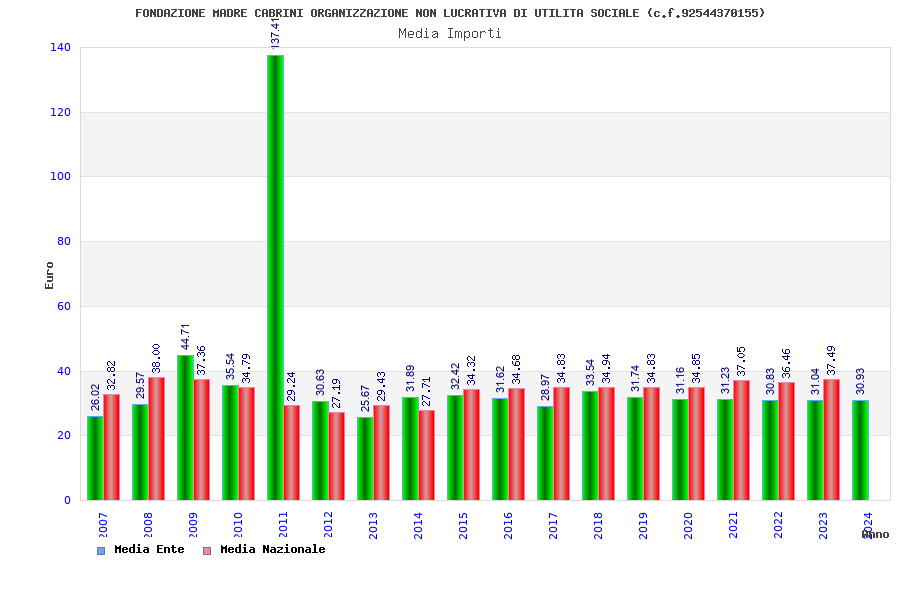This screenshot has height=600, width=900.
Task: Click the 2008 year axis label
Action: 148,525
